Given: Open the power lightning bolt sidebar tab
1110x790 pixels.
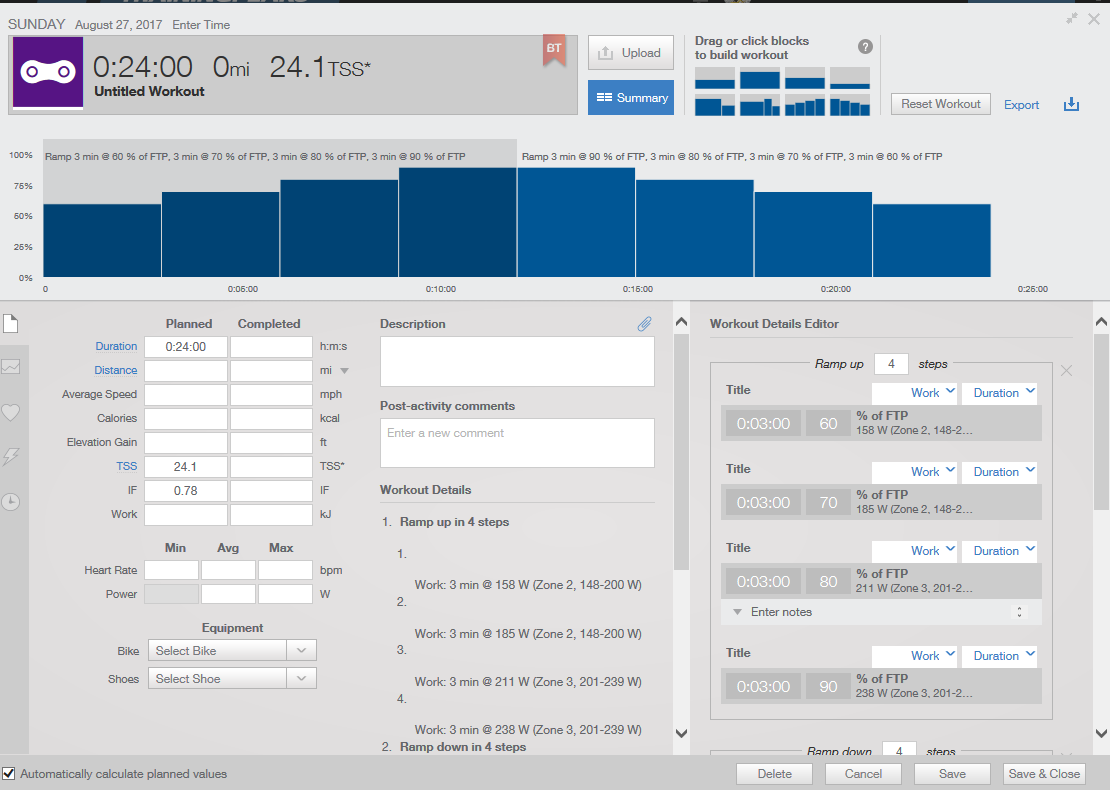Looking at the screenshot, I should click(x=10, y=457).
